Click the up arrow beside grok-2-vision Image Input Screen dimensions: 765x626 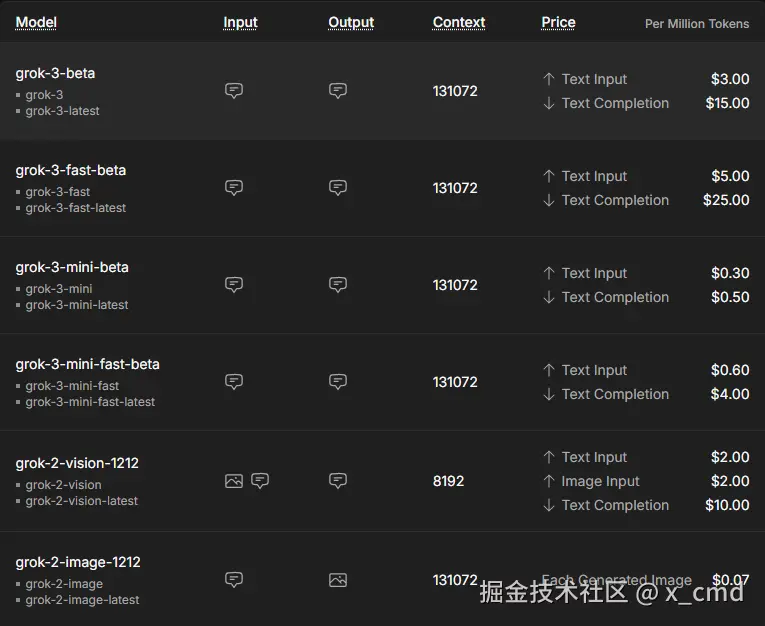(549, 481)
